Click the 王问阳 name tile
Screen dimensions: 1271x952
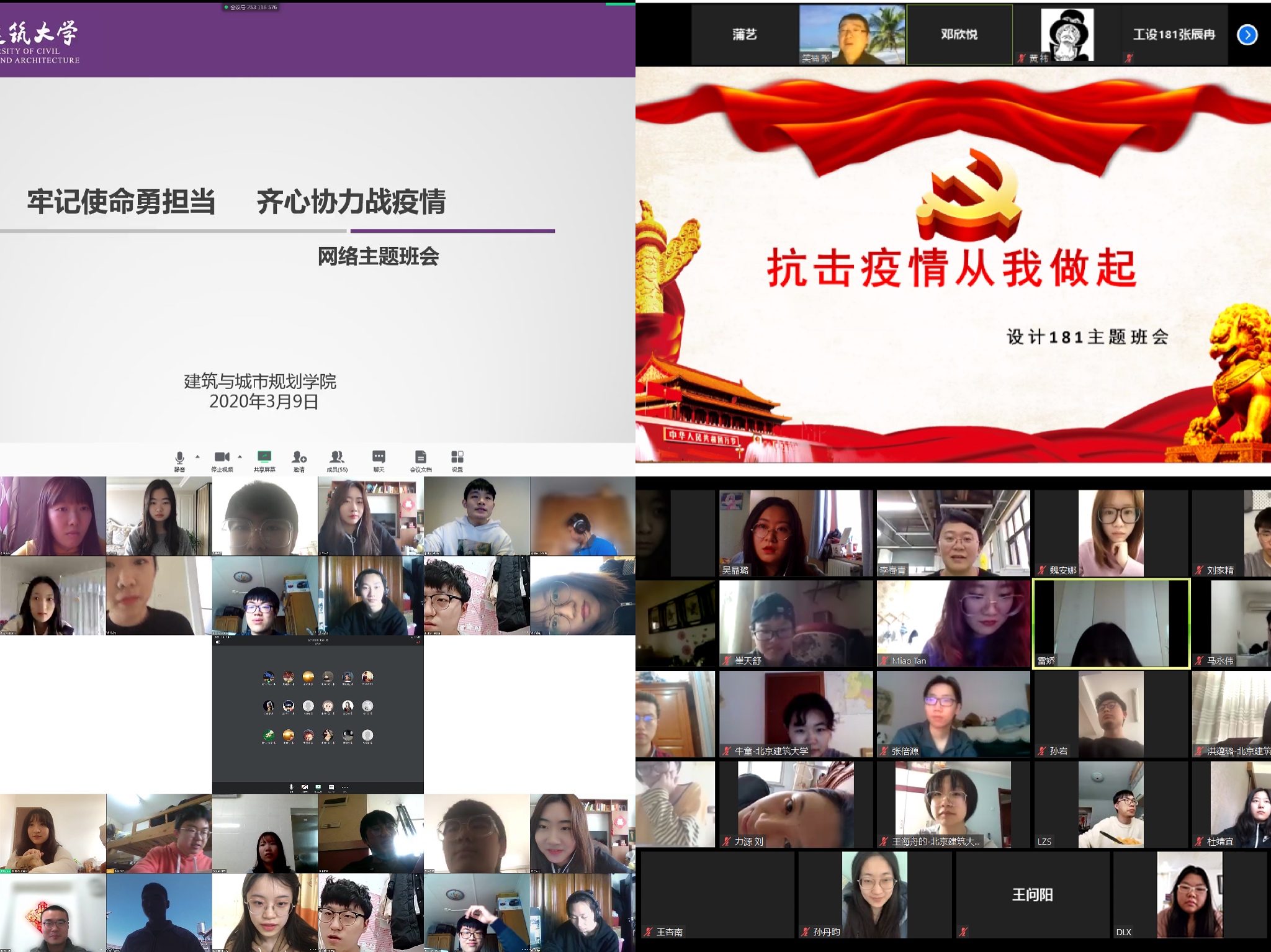tap(1032, 894)
